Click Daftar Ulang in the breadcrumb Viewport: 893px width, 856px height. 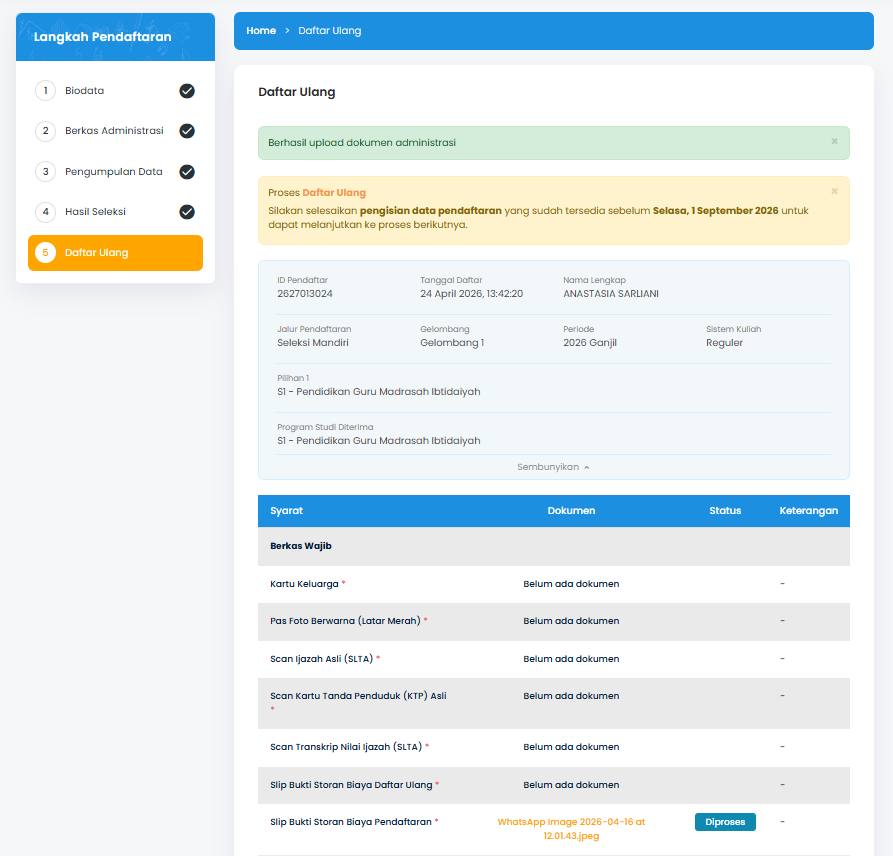click(329, 31)
